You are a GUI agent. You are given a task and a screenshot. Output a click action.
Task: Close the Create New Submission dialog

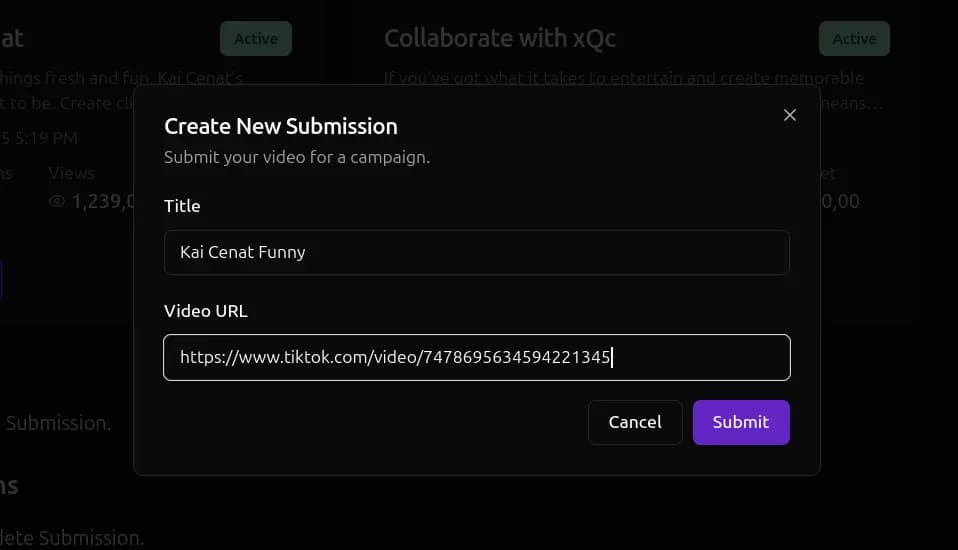coord(790,115)
